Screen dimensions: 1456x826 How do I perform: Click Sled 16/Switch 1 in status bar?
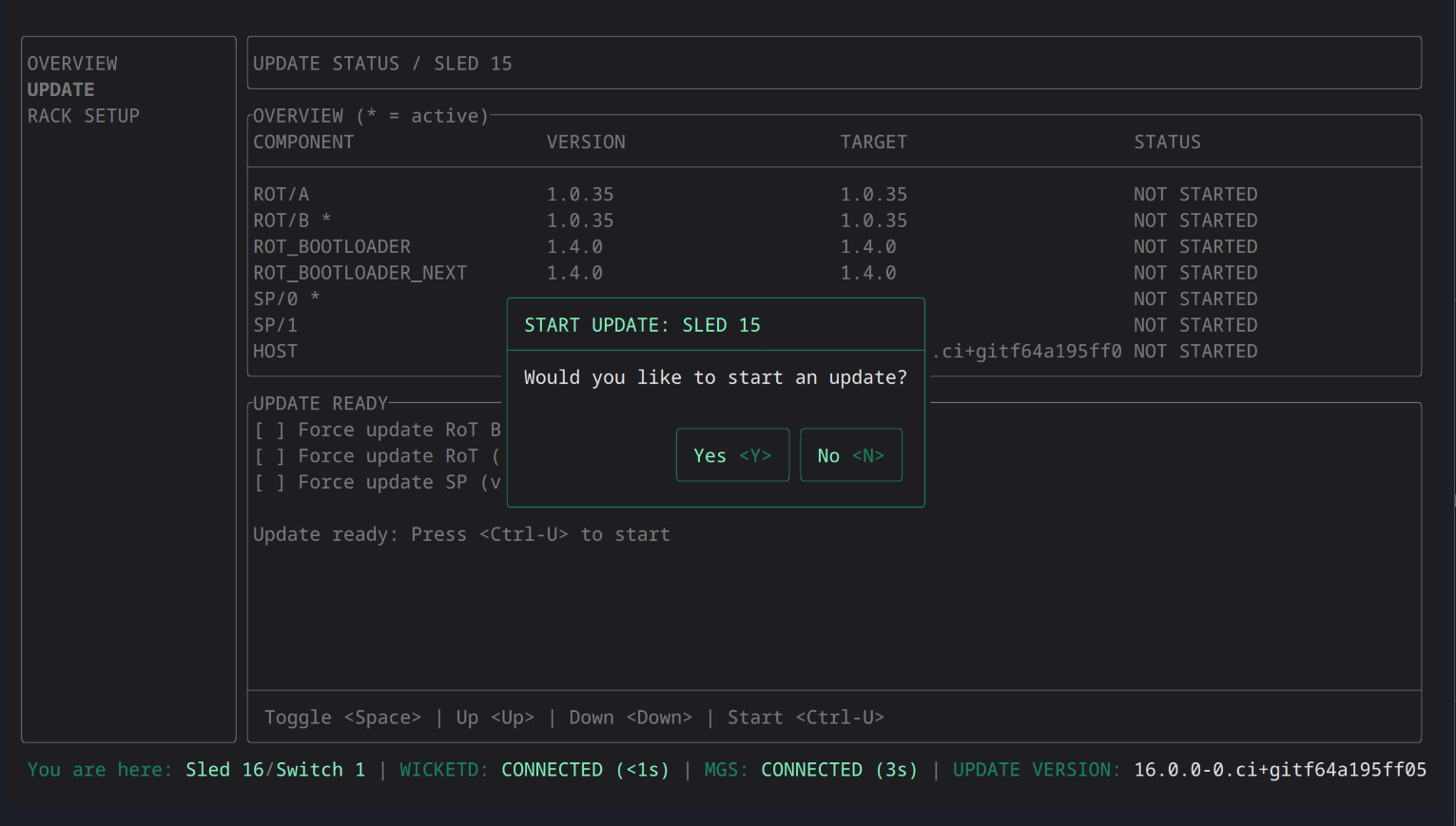pos(275,770)
